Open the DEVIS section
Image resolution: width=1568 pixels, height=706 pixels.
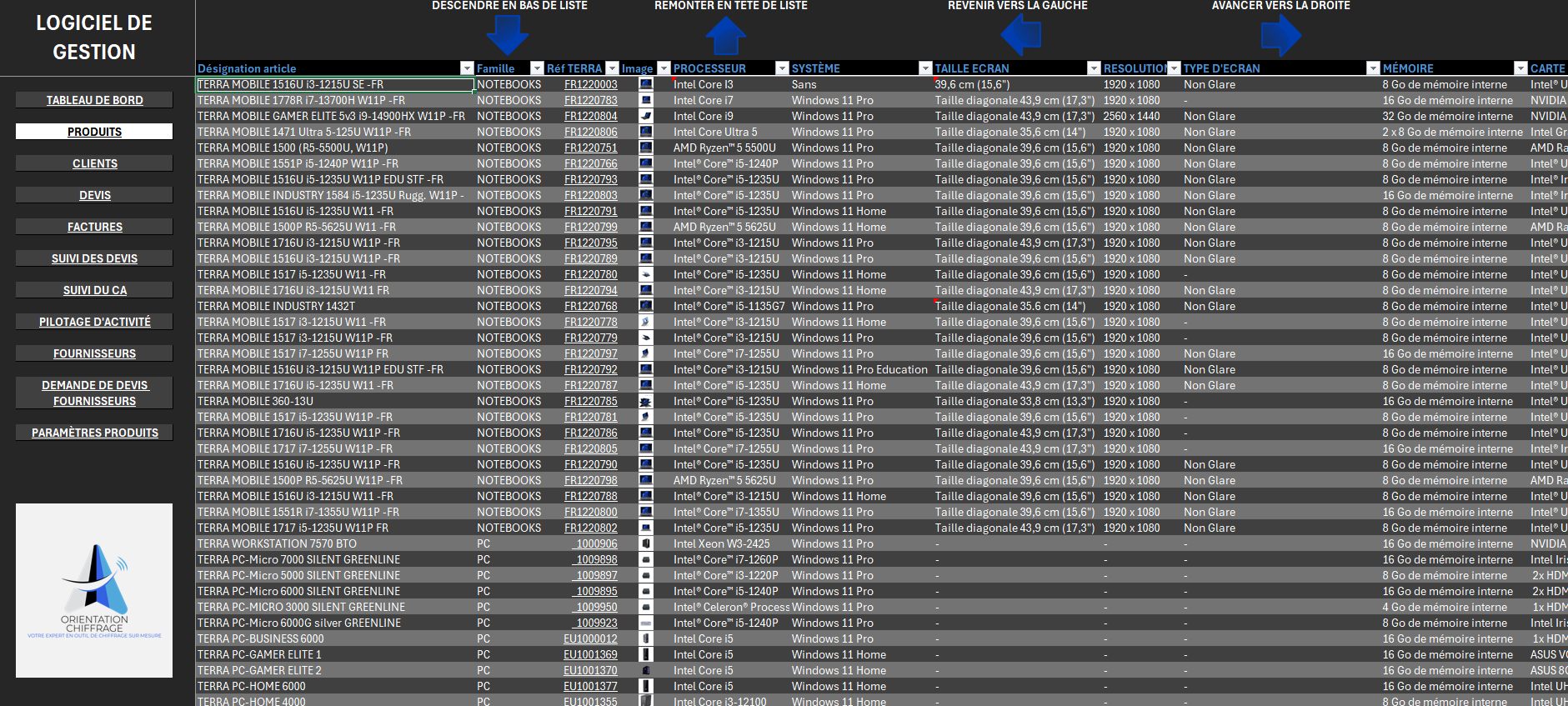pos(94,195)
